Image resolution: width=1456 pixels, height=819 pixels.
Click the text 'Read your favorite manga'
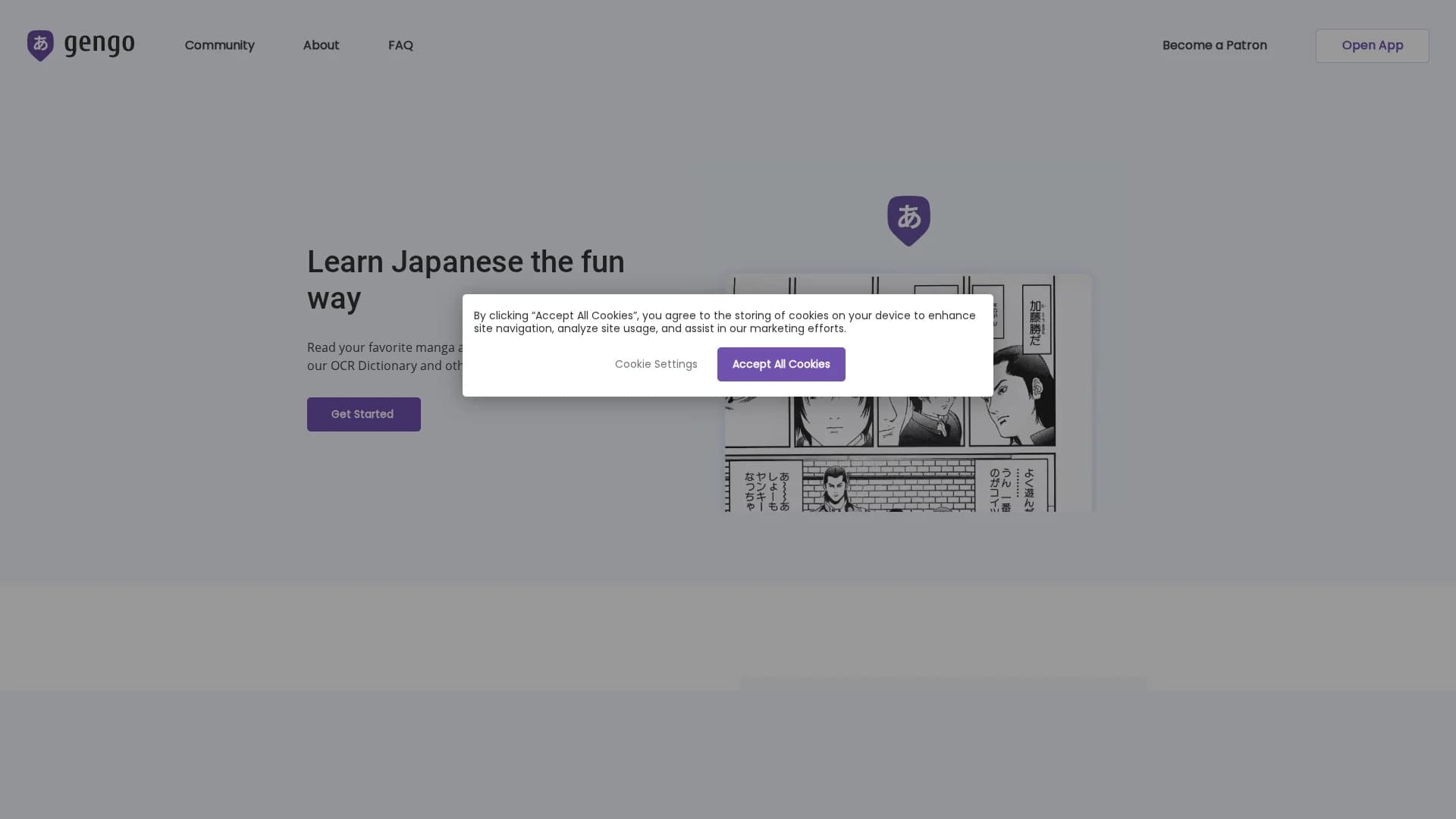[x=381, y=347]
